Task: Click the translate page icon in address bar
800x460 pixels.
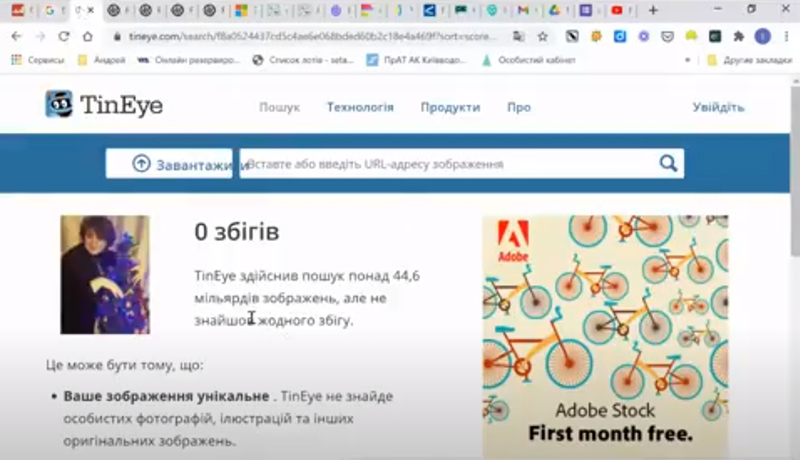Action: click(519, 36)
